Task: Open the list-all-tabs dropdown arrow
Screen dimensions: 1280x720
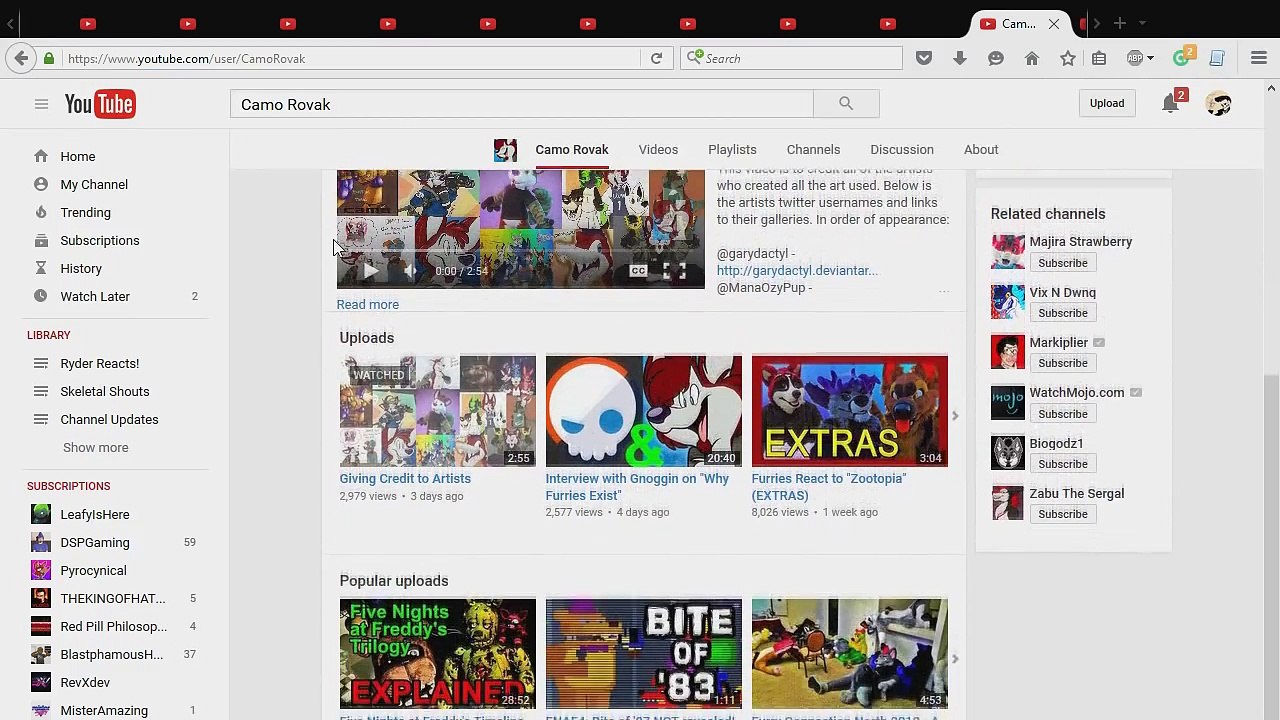Action: click(x=1143, y=23)
